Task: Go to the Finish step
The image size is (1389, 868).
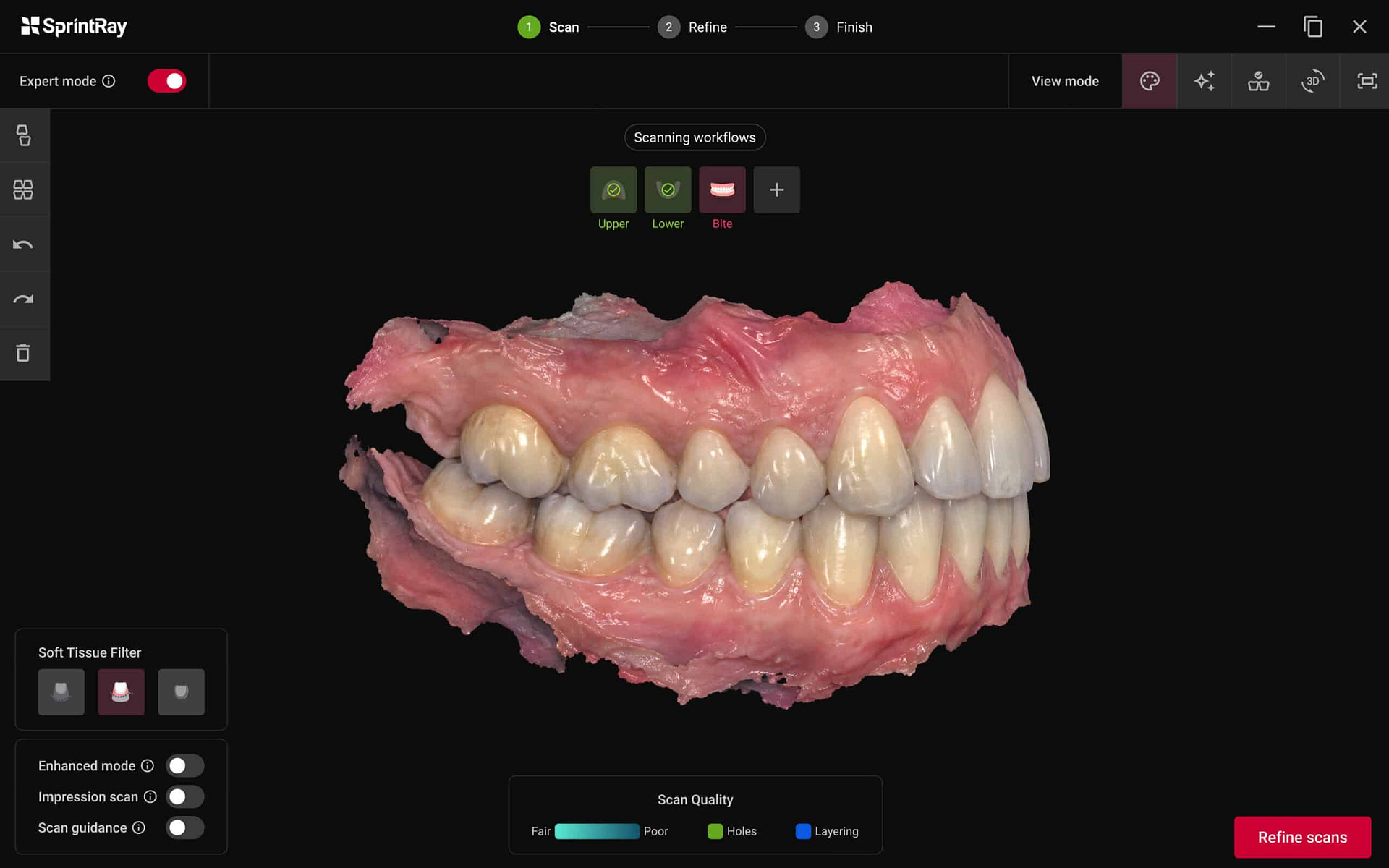Action: pos(839,27)
